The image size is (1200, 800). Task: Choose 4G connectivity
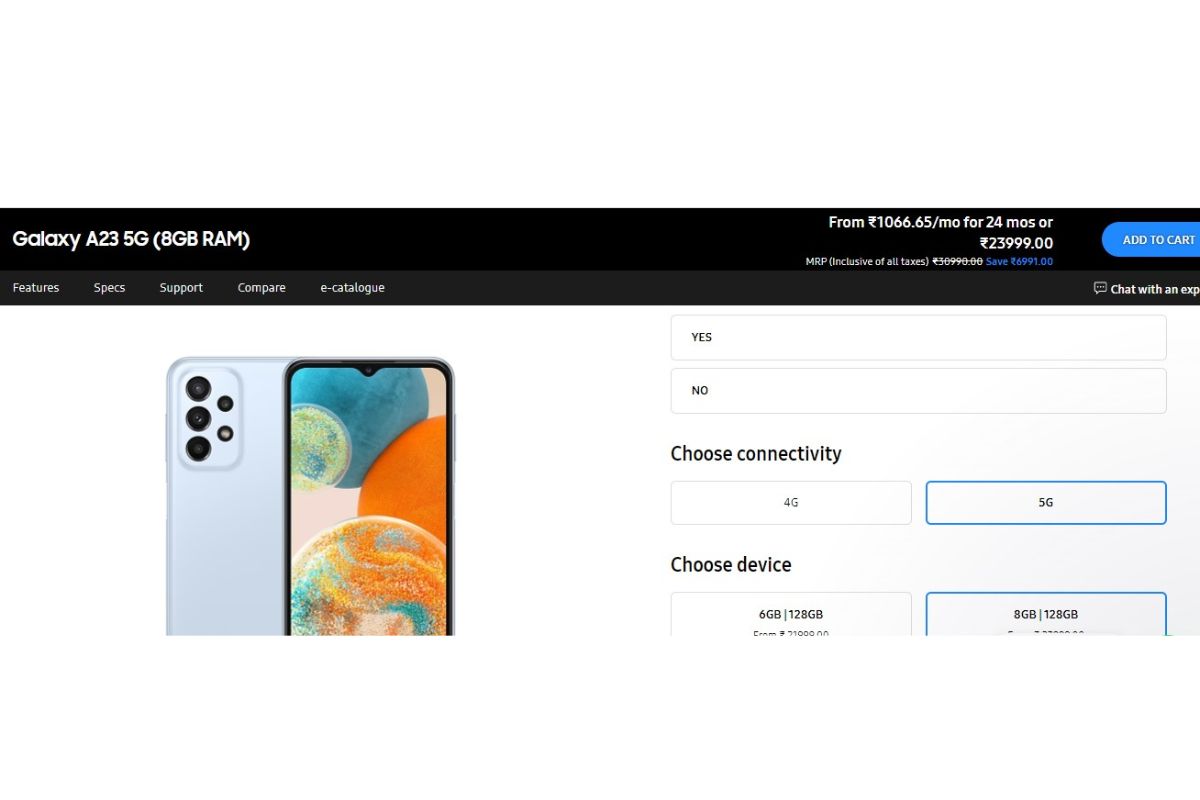[x=791, y=503]
